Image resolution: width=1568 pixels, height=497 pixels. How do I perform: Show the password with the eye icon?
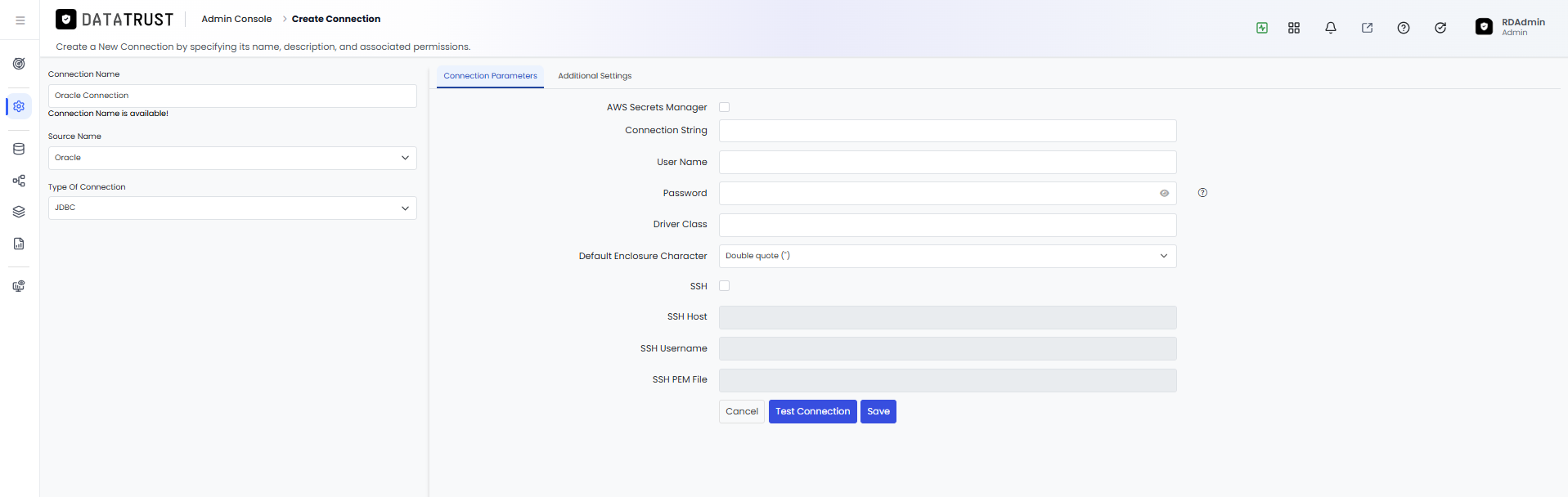pos(1164,194)
